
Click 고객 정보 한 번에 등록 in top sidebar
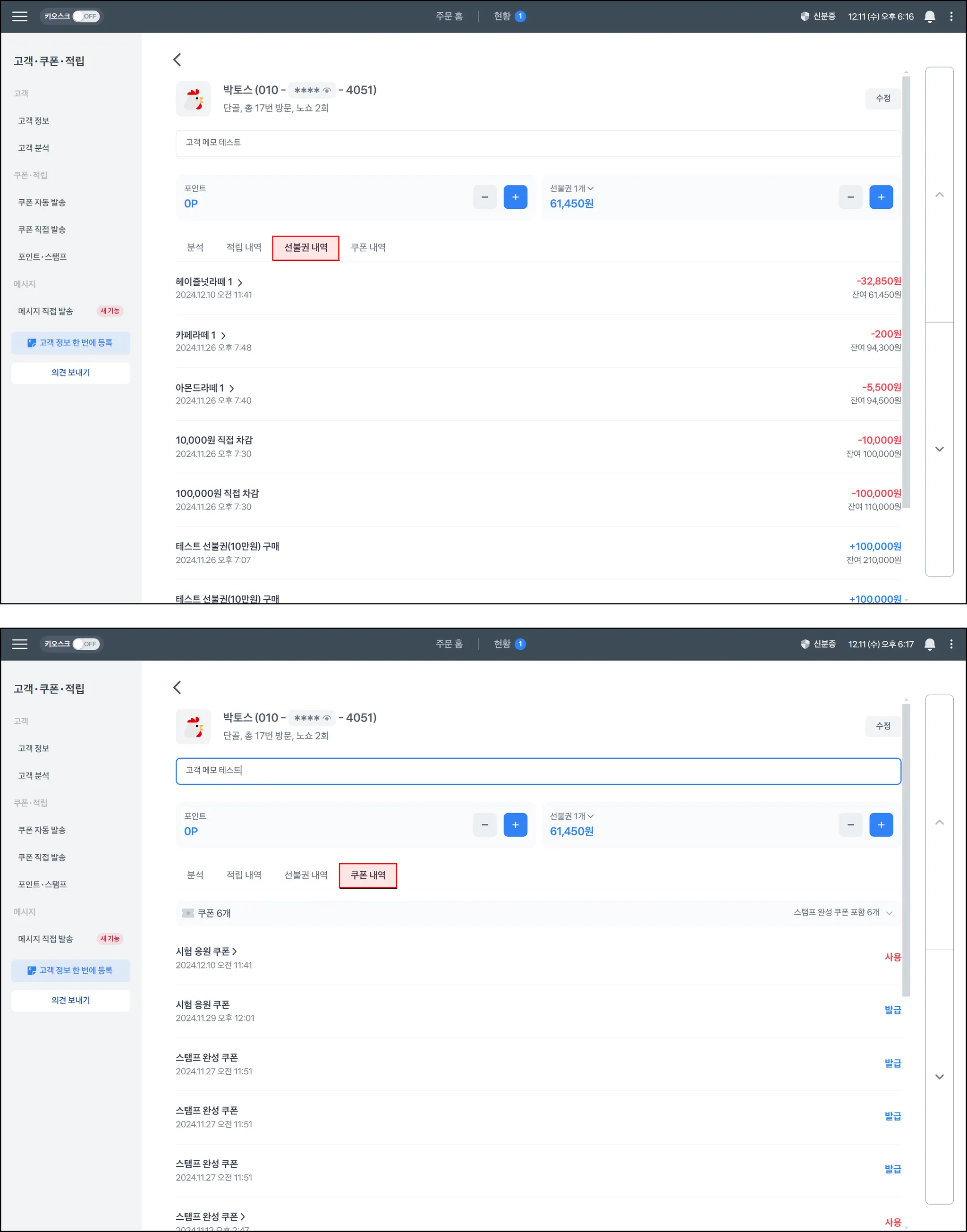click(71, 343)
